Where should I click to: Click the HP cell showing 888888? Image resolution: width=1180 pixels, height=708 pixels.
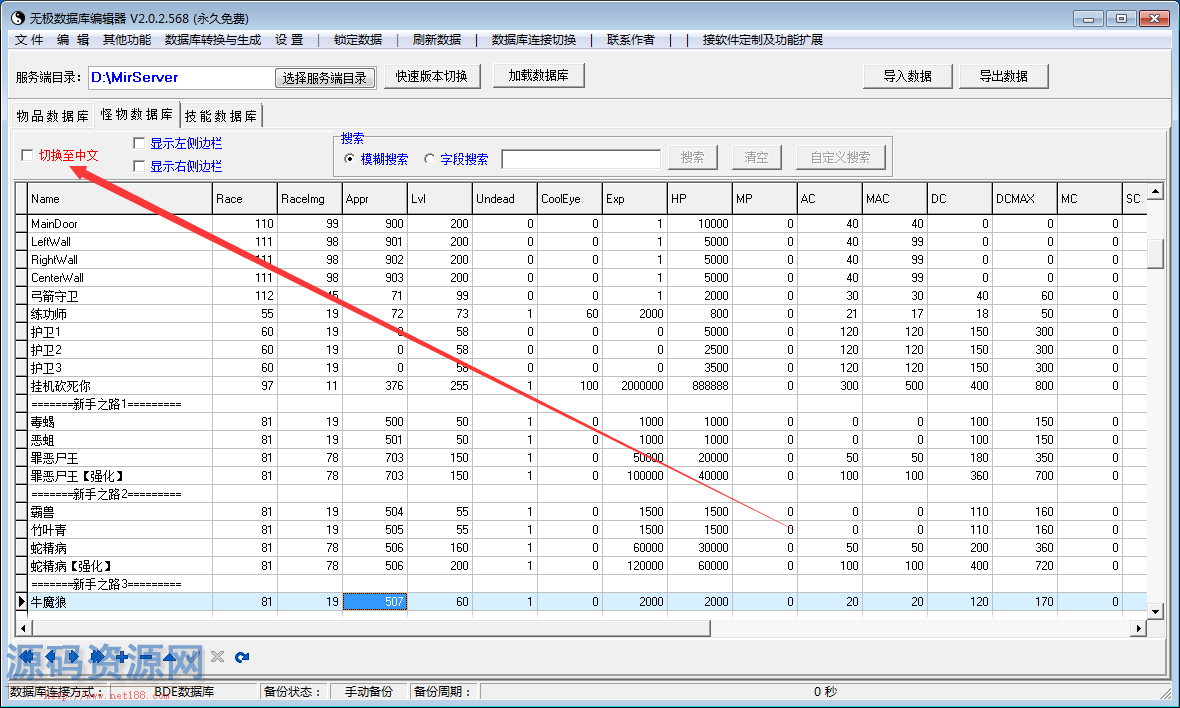coord(699,386)
